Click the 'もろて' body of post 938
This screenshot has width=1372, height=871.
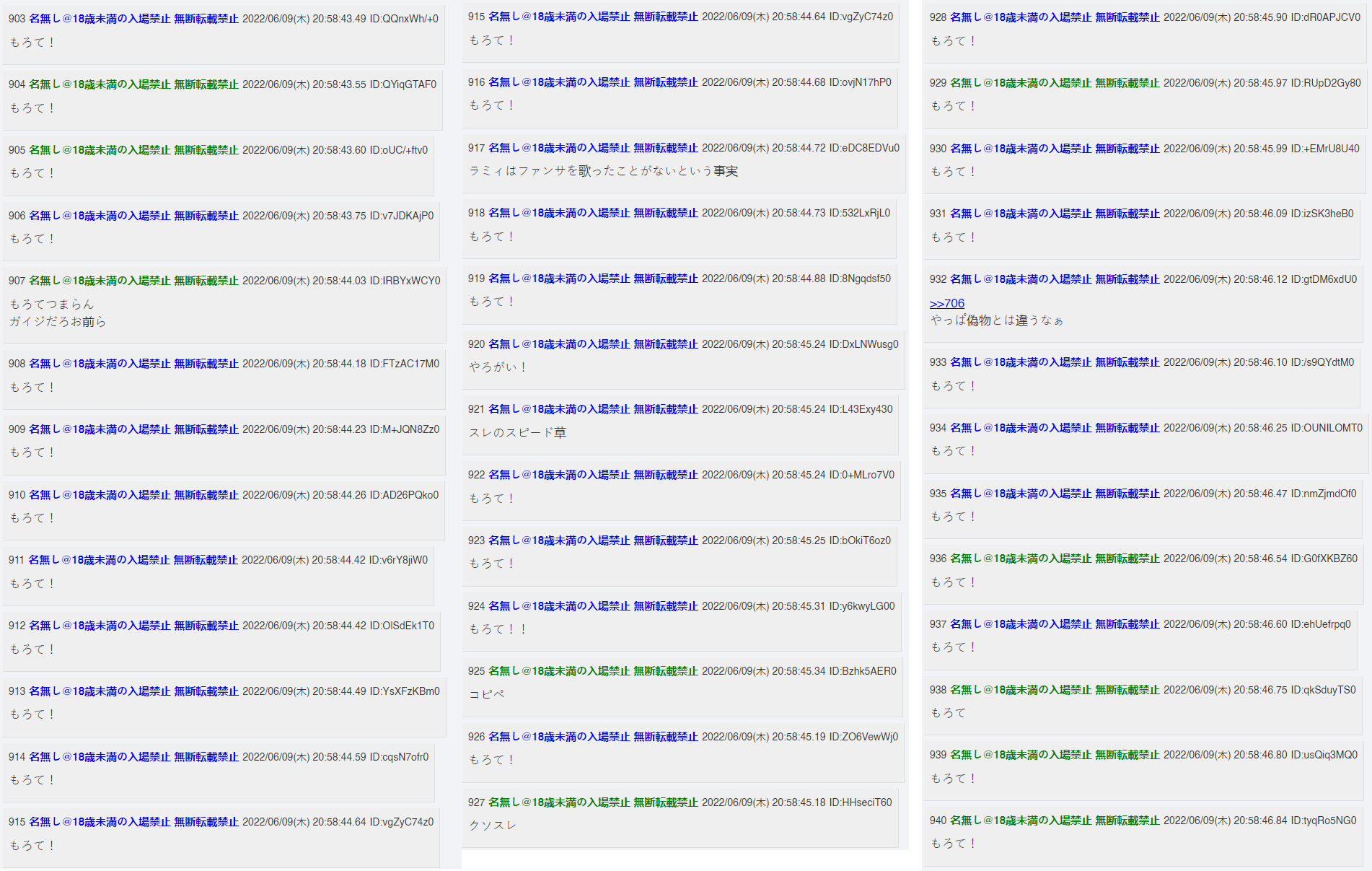pos(948,713)
